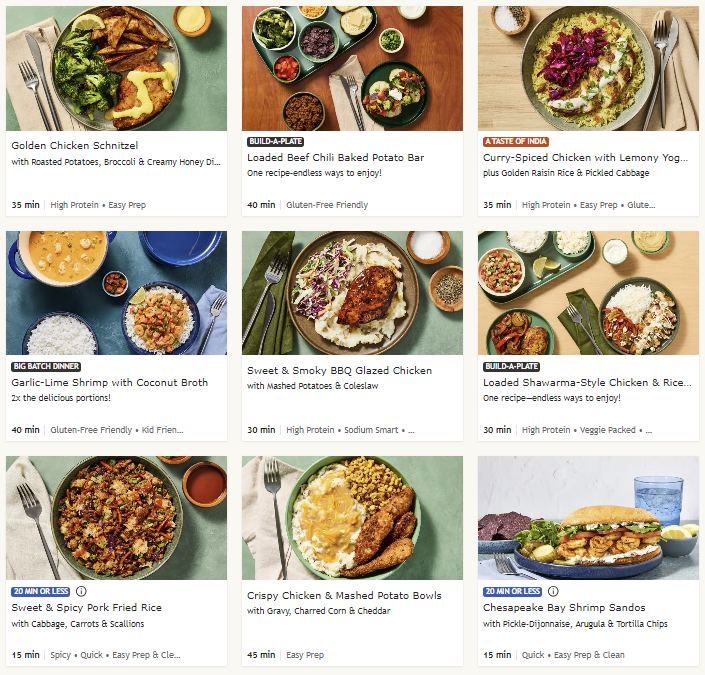Click the info icon on Sweet & Spicy Pork Fried Rice card
705x675 pixels.
click(x=81, y=592)
